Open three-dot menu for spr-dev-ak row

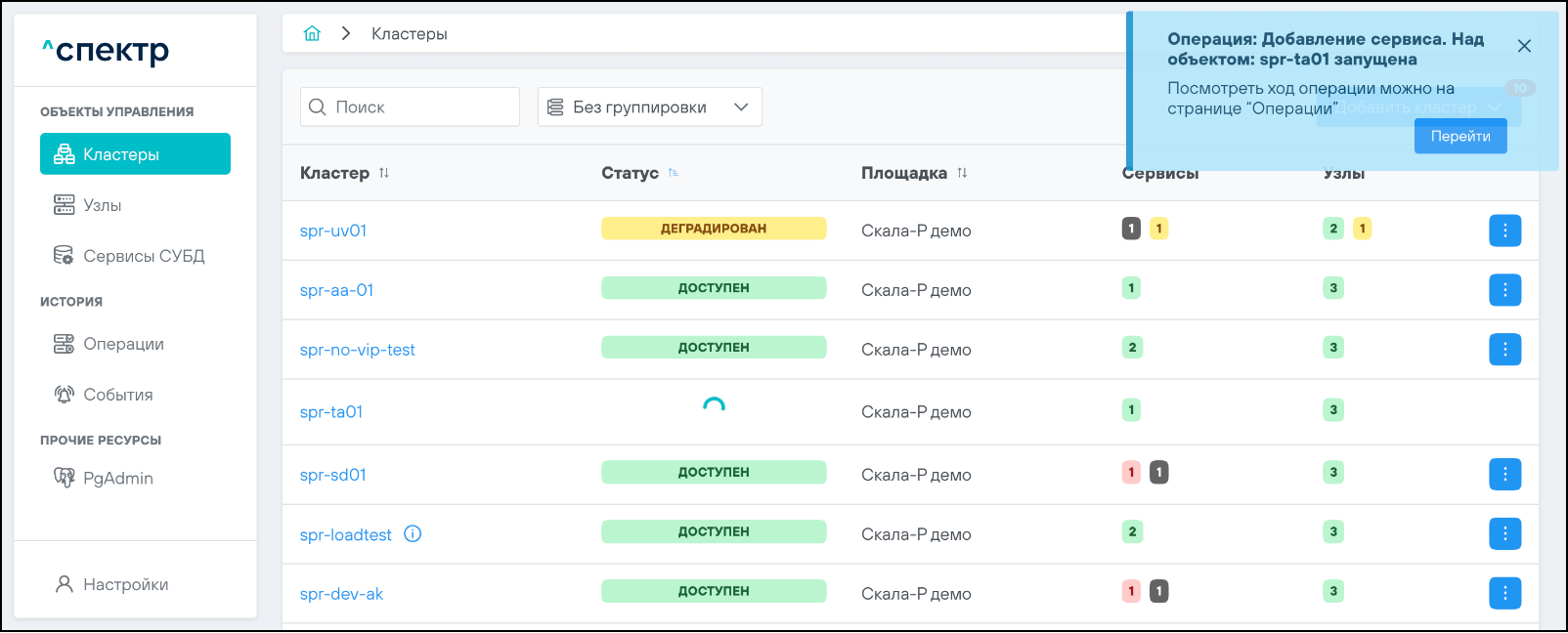coord(1504,593)
